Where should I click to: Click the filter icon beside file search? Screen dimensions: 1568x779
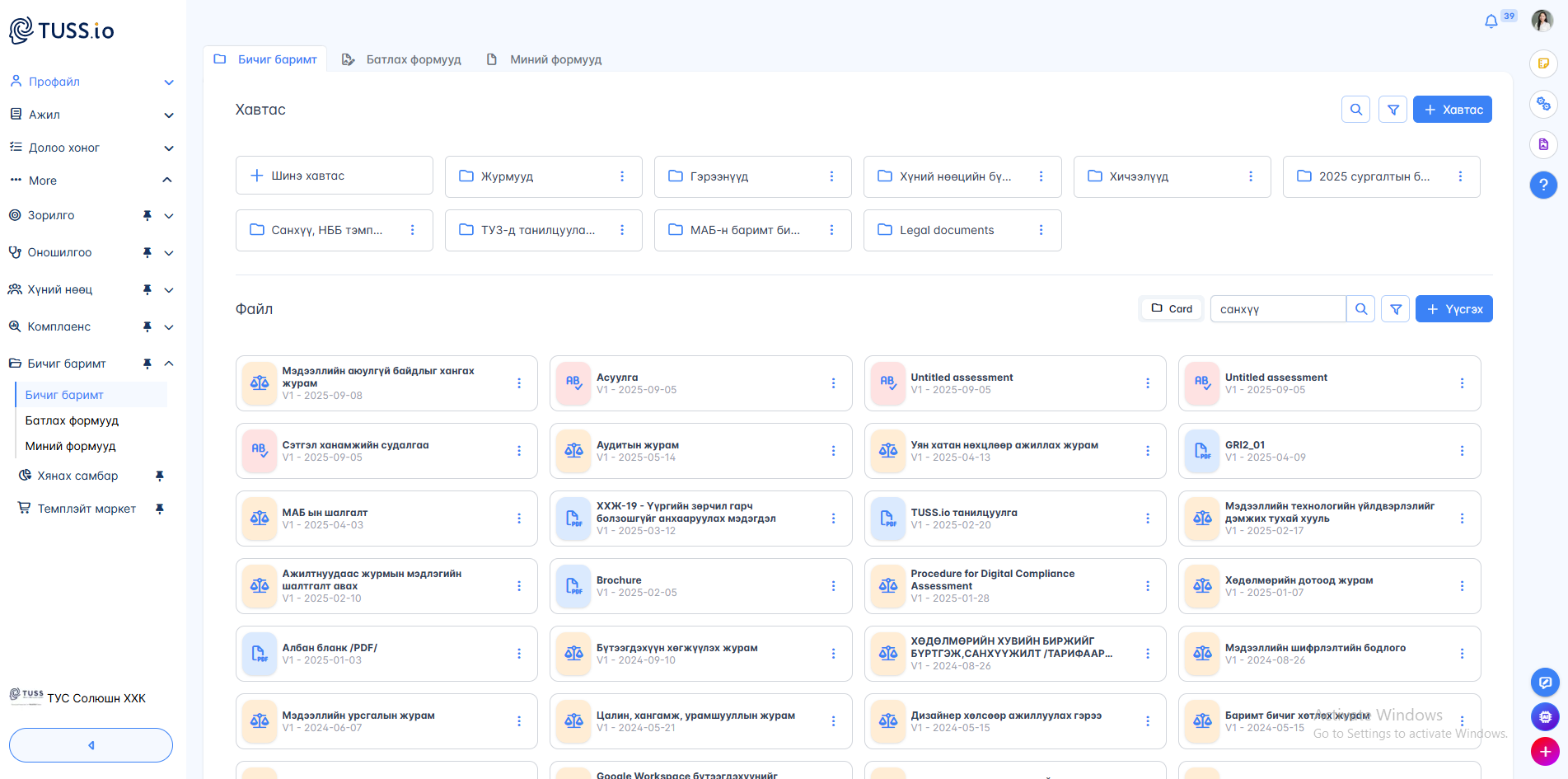[1395, 309]
